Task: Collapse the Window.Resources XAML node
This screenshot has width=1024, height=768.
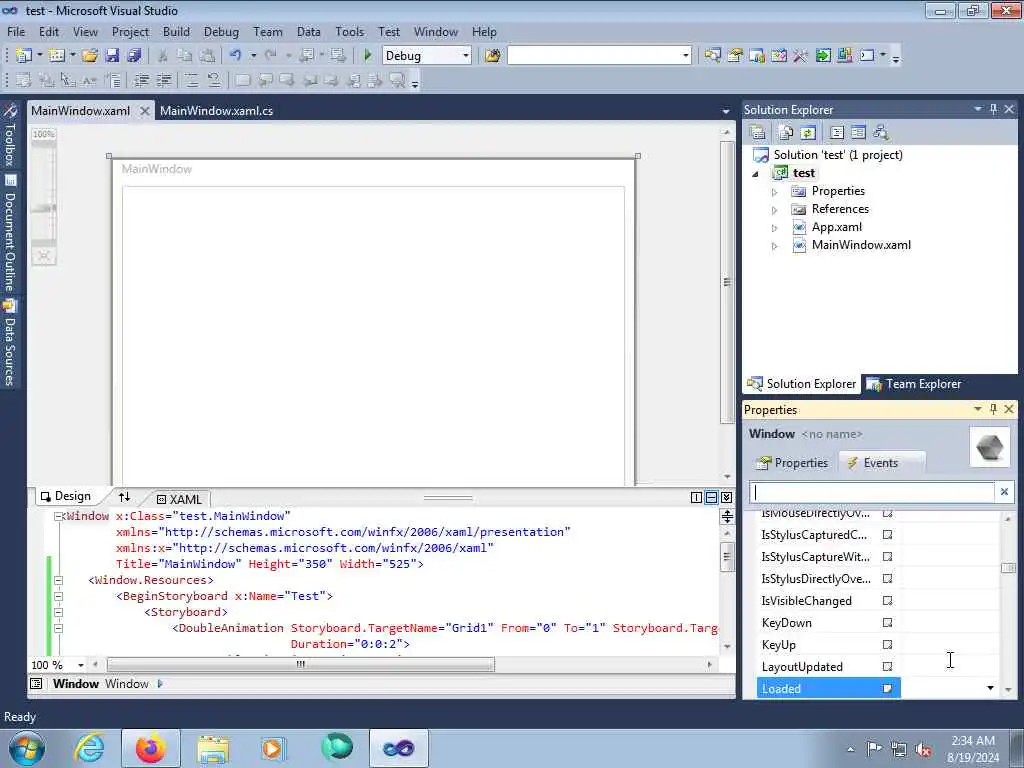Action: (58, 580)
